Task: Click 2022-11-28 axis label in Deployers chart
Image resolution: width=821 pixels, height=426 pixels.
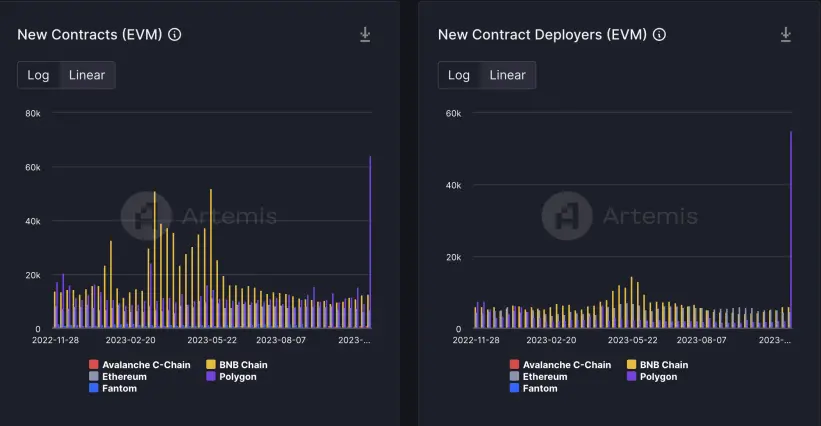Action: coord(476,340)
